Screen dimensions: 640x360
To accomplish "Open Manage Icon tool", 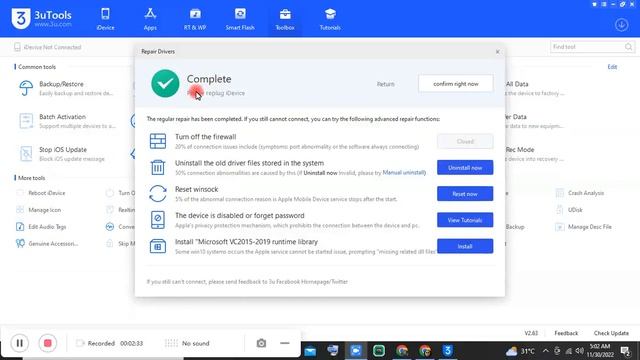I will click(x=39, y=210).
